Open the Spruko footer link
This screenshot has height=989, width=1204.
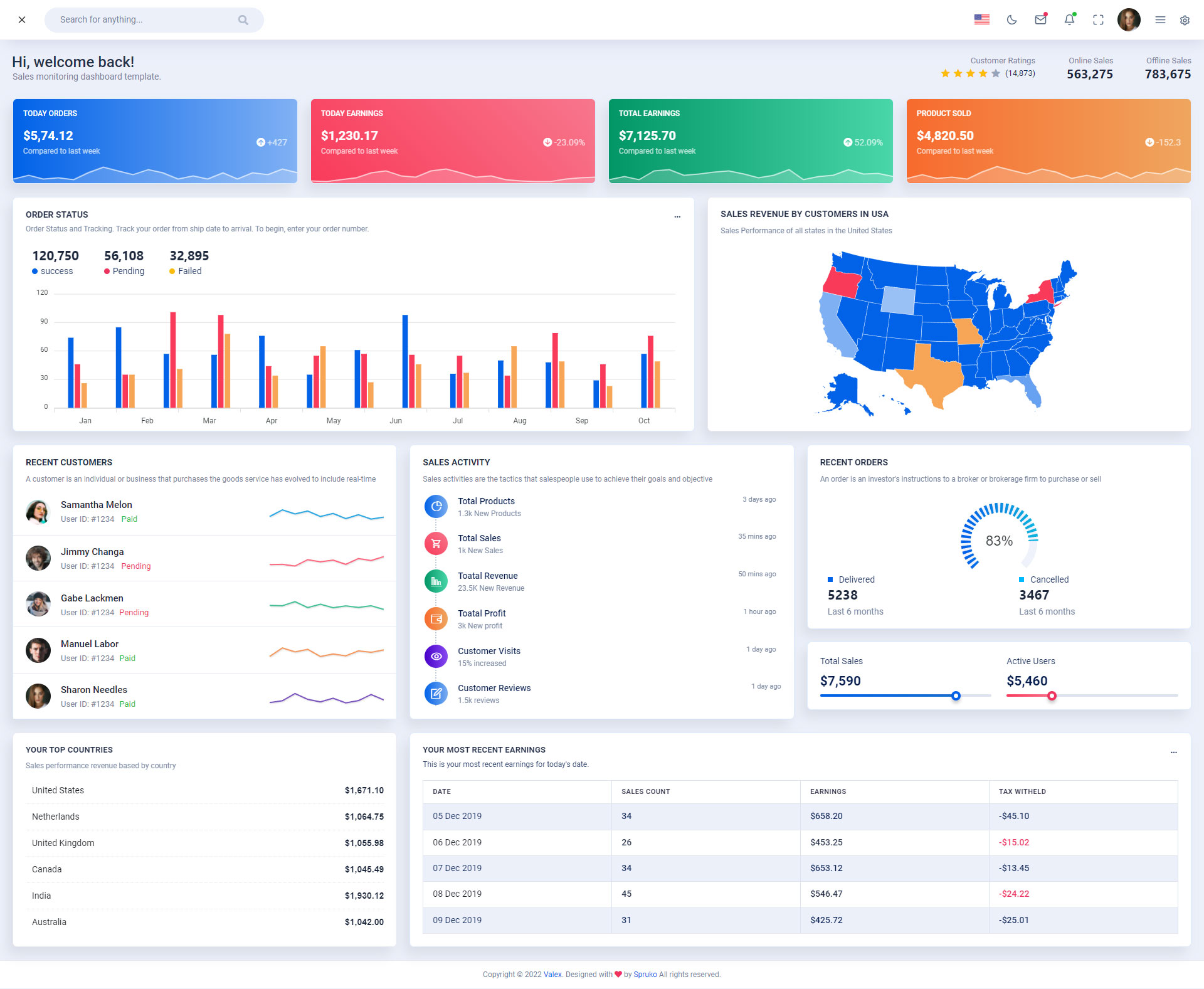click(x=645, y=974)
